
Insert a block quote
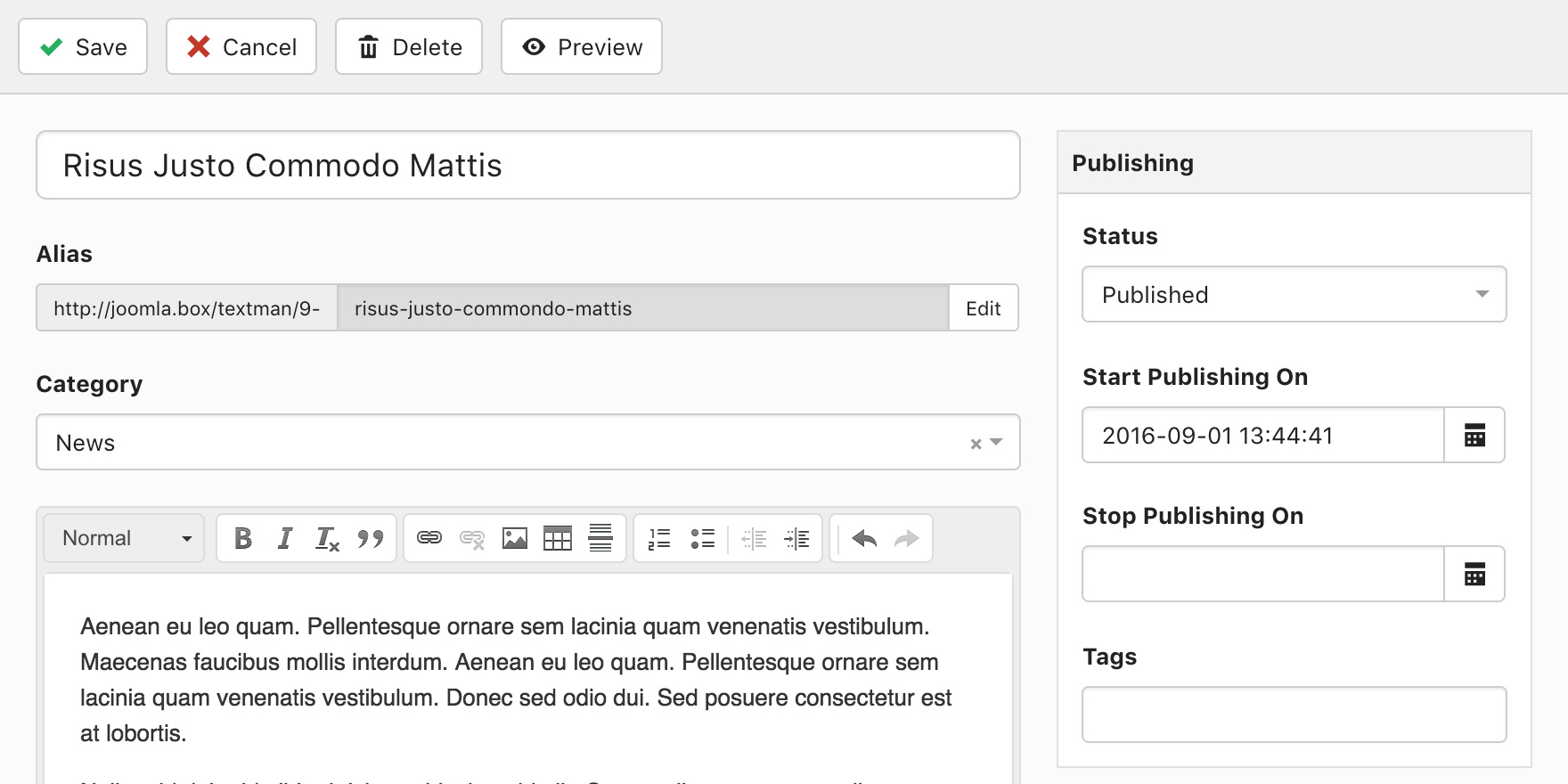[x=370, y=538]
